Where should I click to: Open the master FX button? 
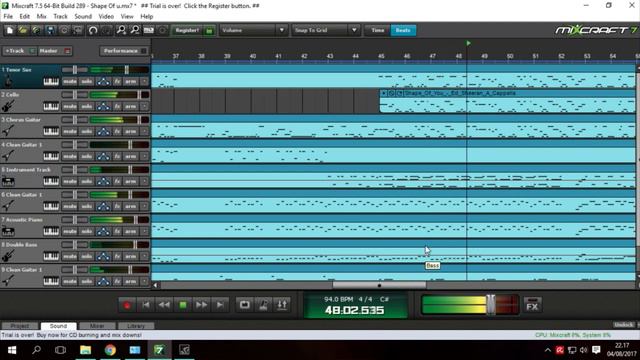[532, 305]
